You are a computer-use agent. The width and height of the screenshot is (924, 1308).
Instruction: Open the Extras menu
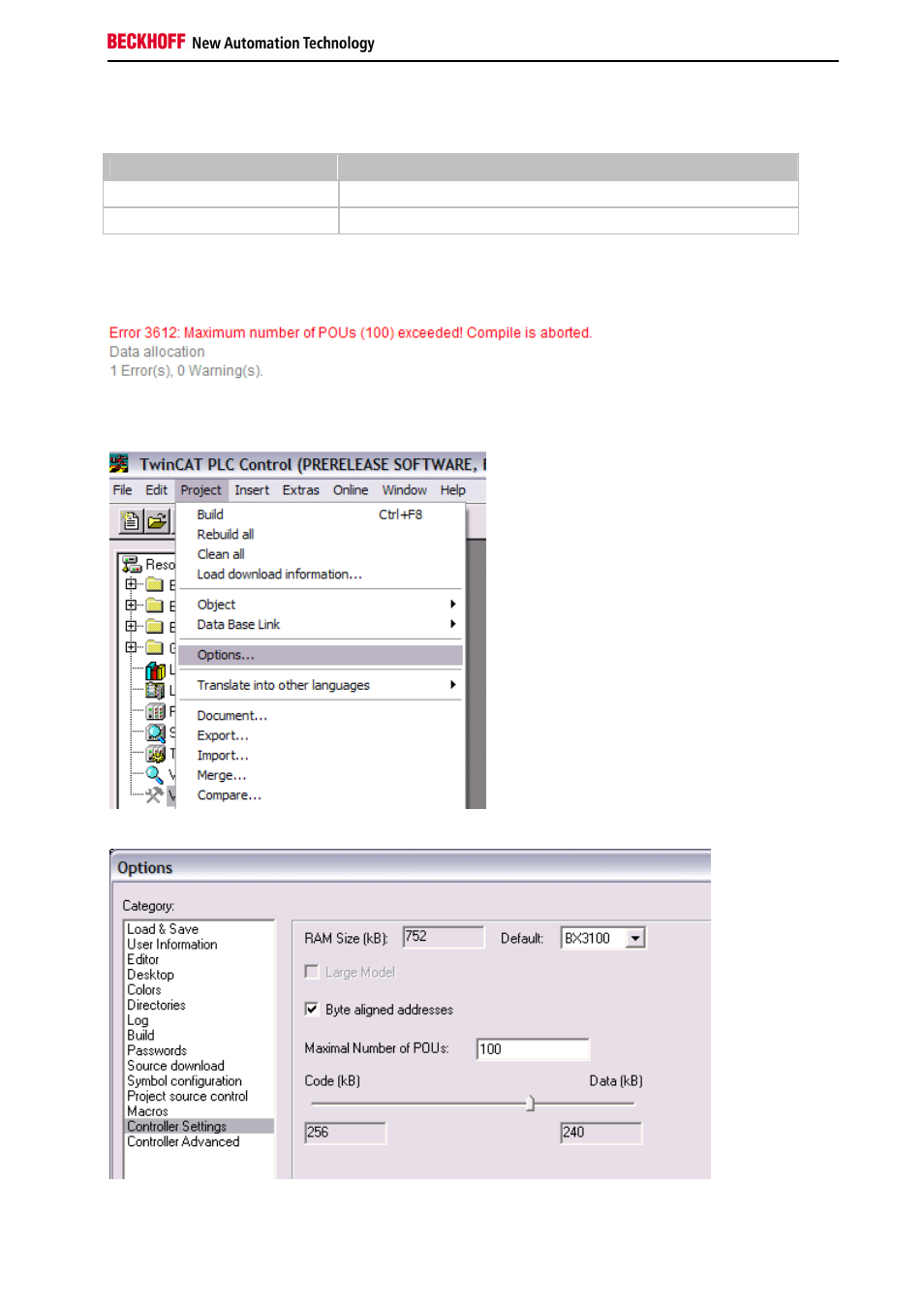(300, 490)
